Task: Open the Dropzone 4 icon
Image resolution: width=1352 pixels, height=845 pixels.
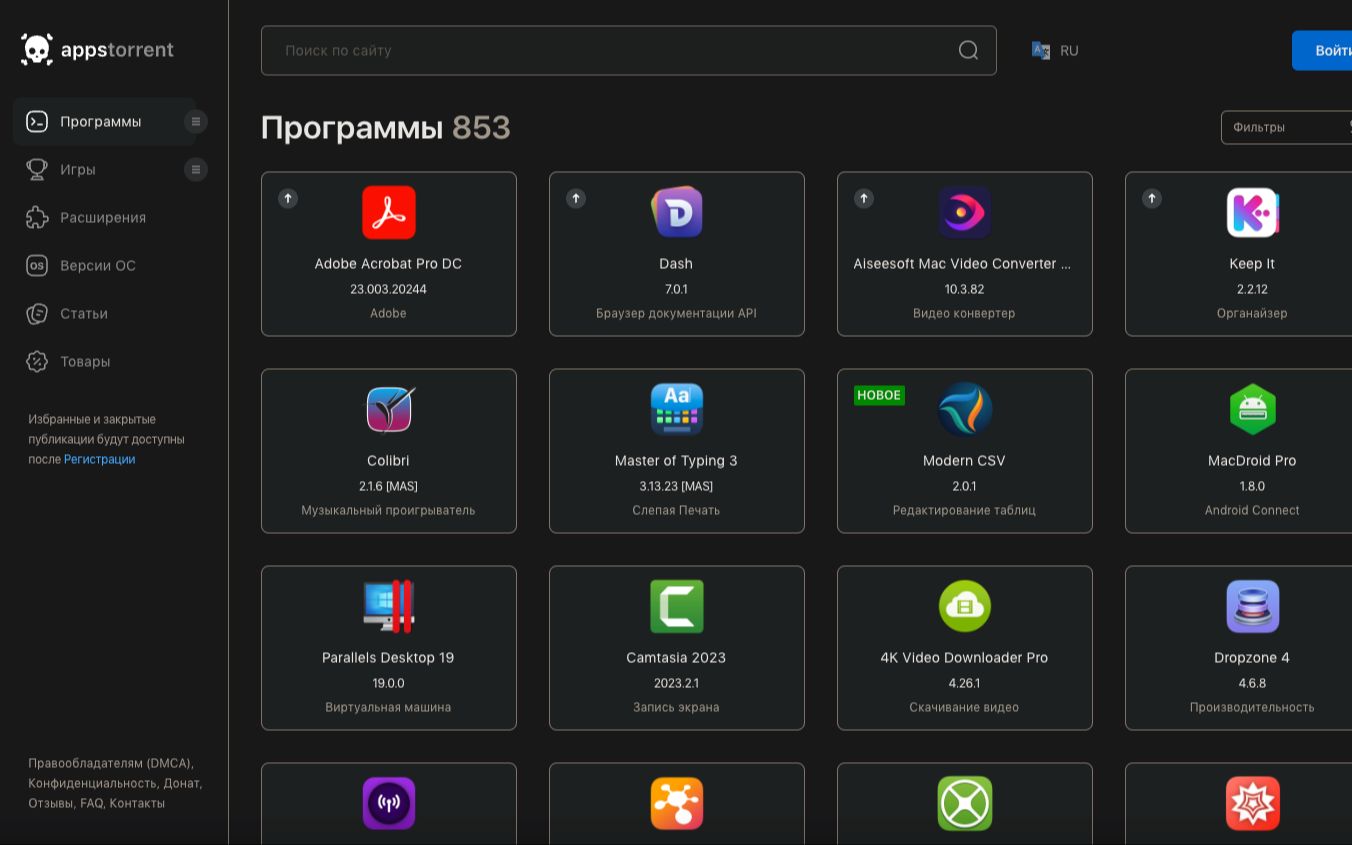Action: [x=1252, y=606]
